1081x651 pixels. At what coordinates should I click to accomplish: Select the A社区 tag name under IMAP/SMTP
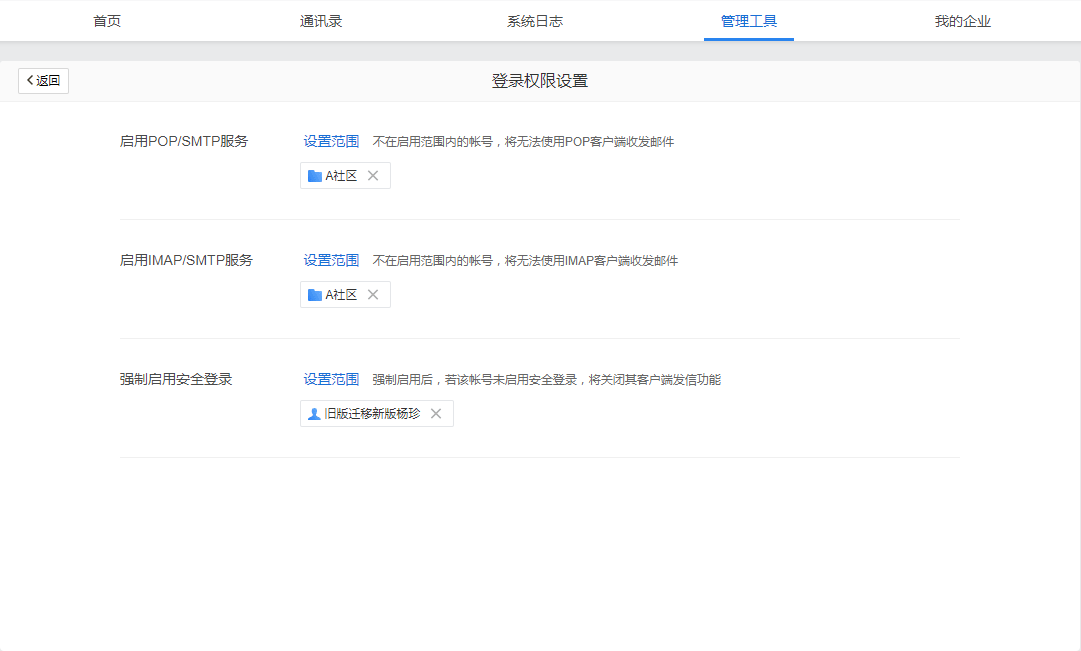[x=341, y=295]
